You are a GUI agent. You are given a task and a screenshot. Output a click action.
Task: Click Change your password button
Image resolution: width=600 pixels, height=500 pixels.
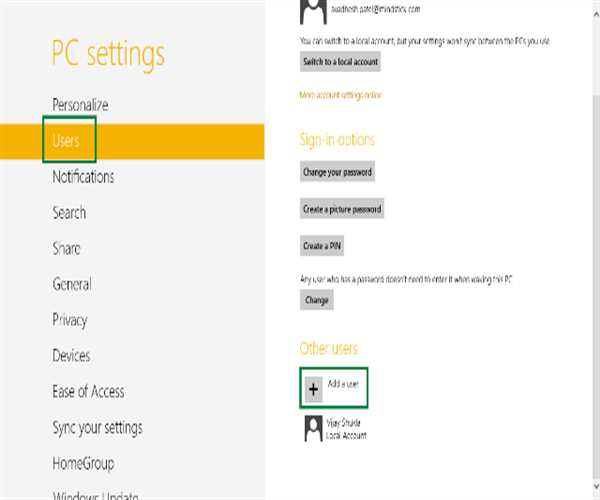(337, 172)
